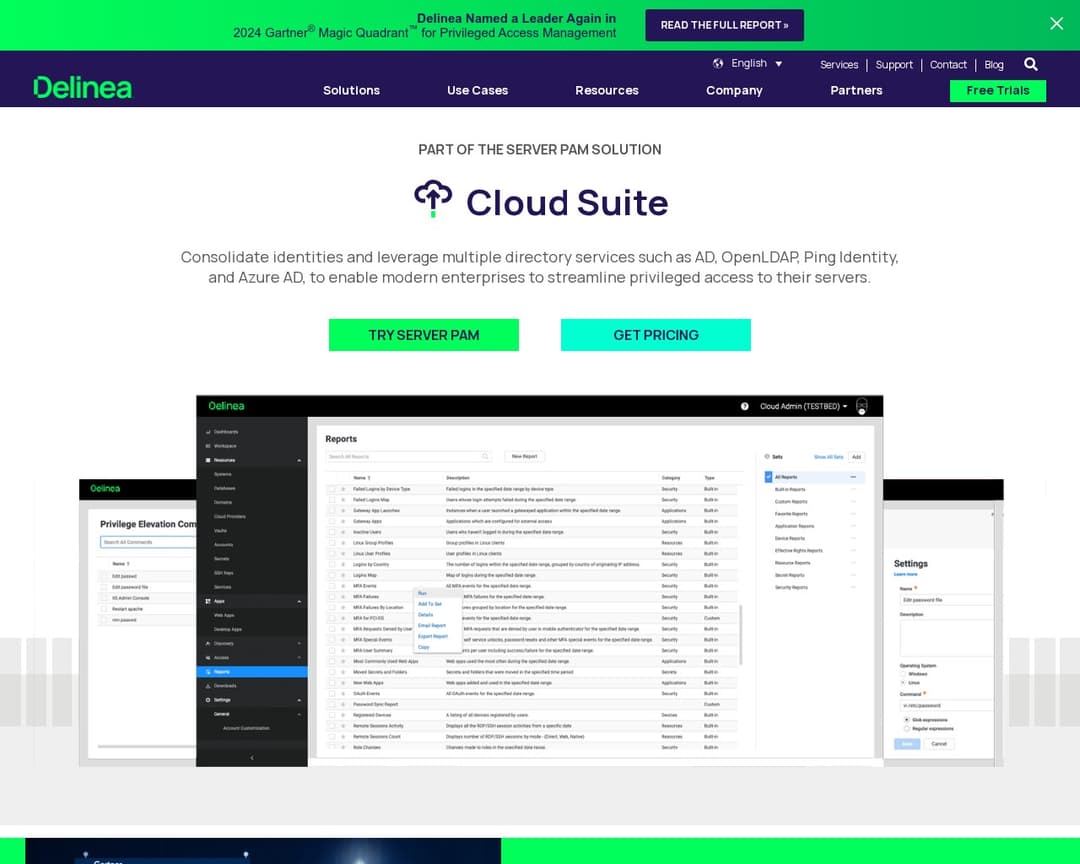The width and height of the screenshot is (1080, 864).
Task: Collapse the product sidebar with bottom chevron
Action: (251, 758)
